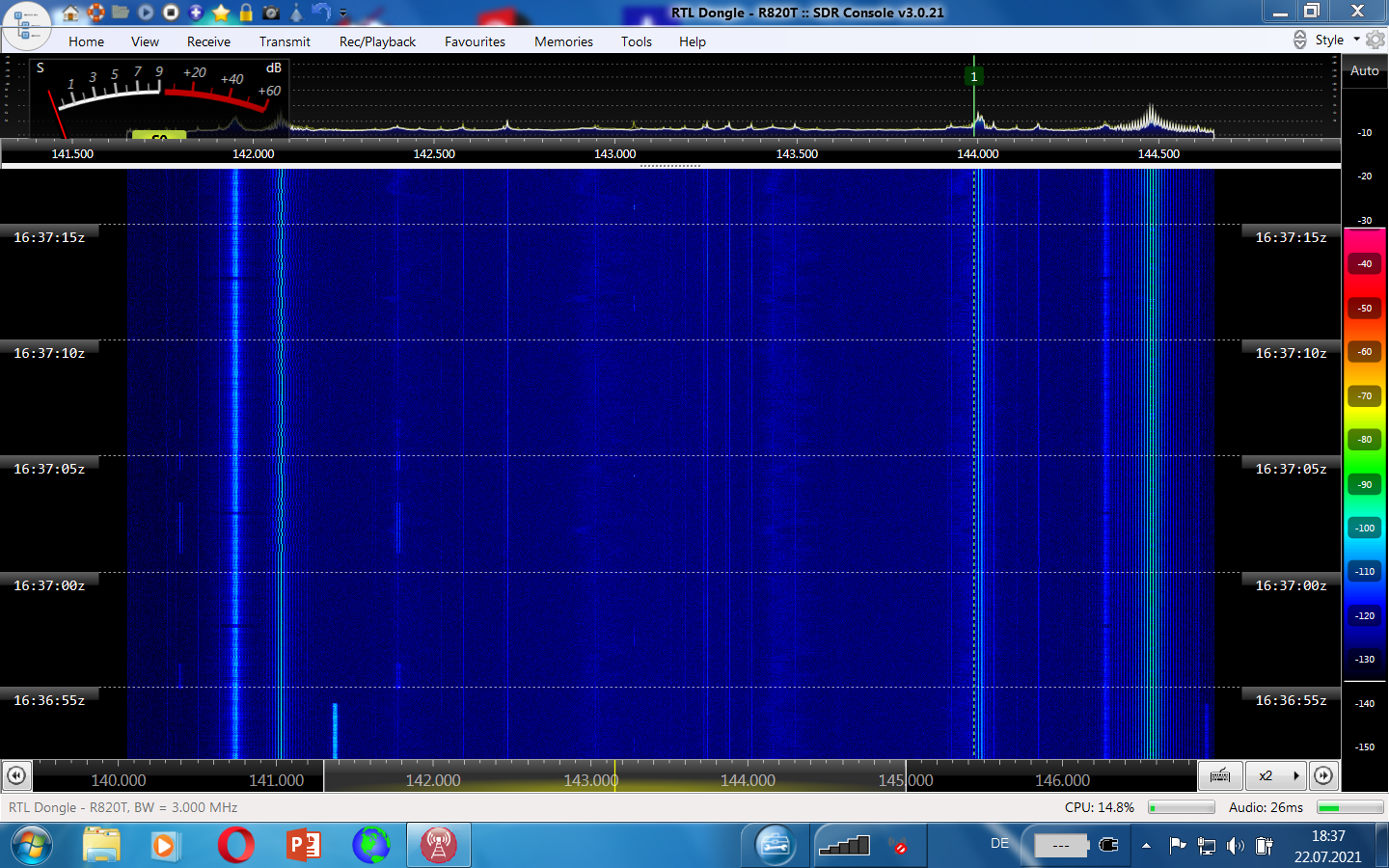The image size is (1389, 868).
Task: Click the signal strength bars taskbar icon
Action: (844, 846)
